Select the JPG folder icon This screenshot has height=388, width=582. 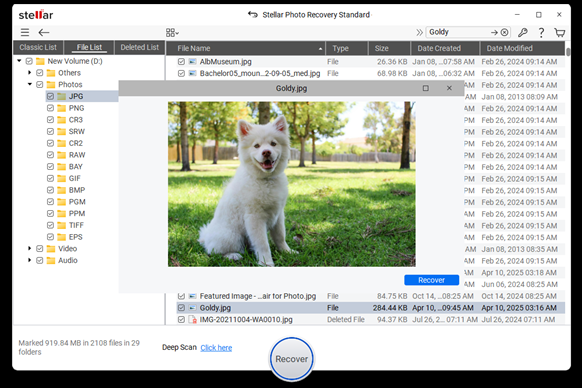coord(62,97)
